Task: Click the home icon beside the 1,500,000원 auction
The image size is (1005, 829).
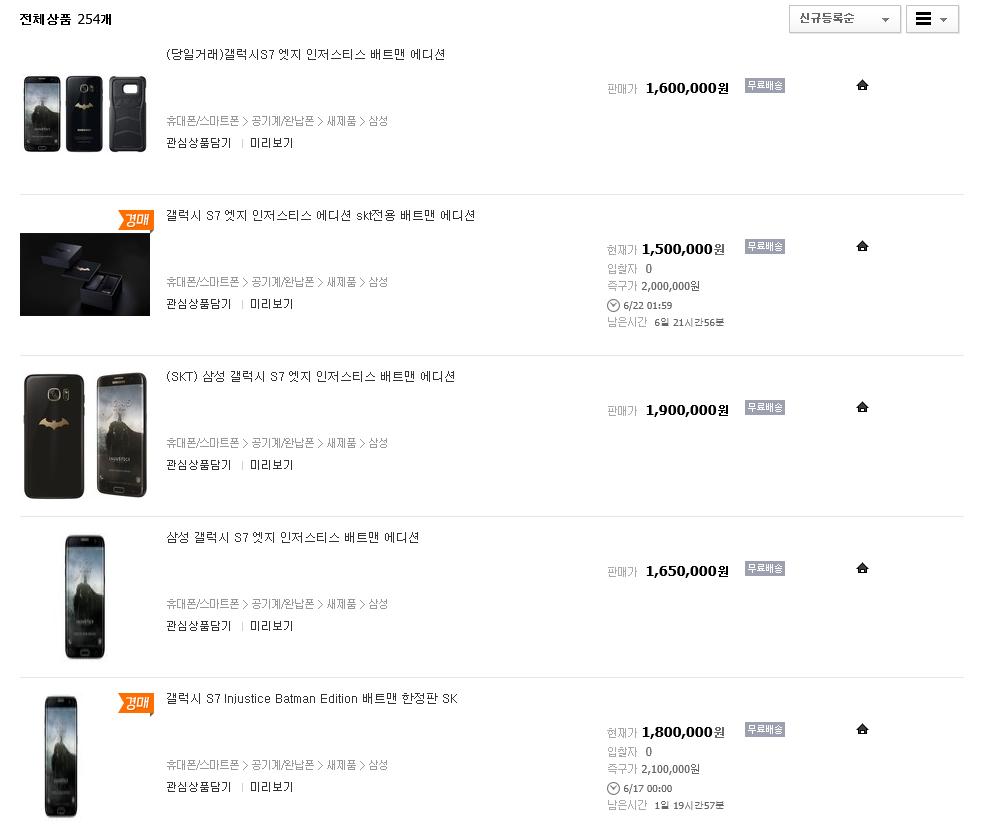Action: [x=862, y=247]
